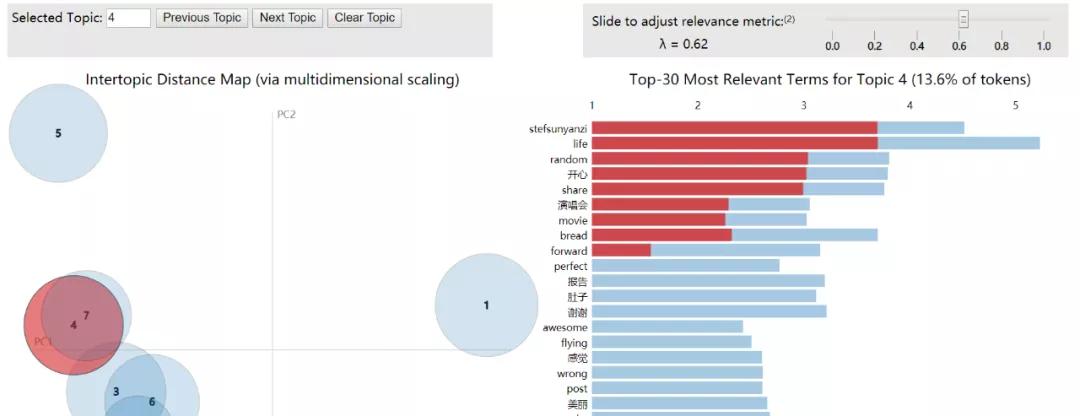The image size is (1080, 416).
Task: Select the 'awesome' term label
Action: pos(565,327)
